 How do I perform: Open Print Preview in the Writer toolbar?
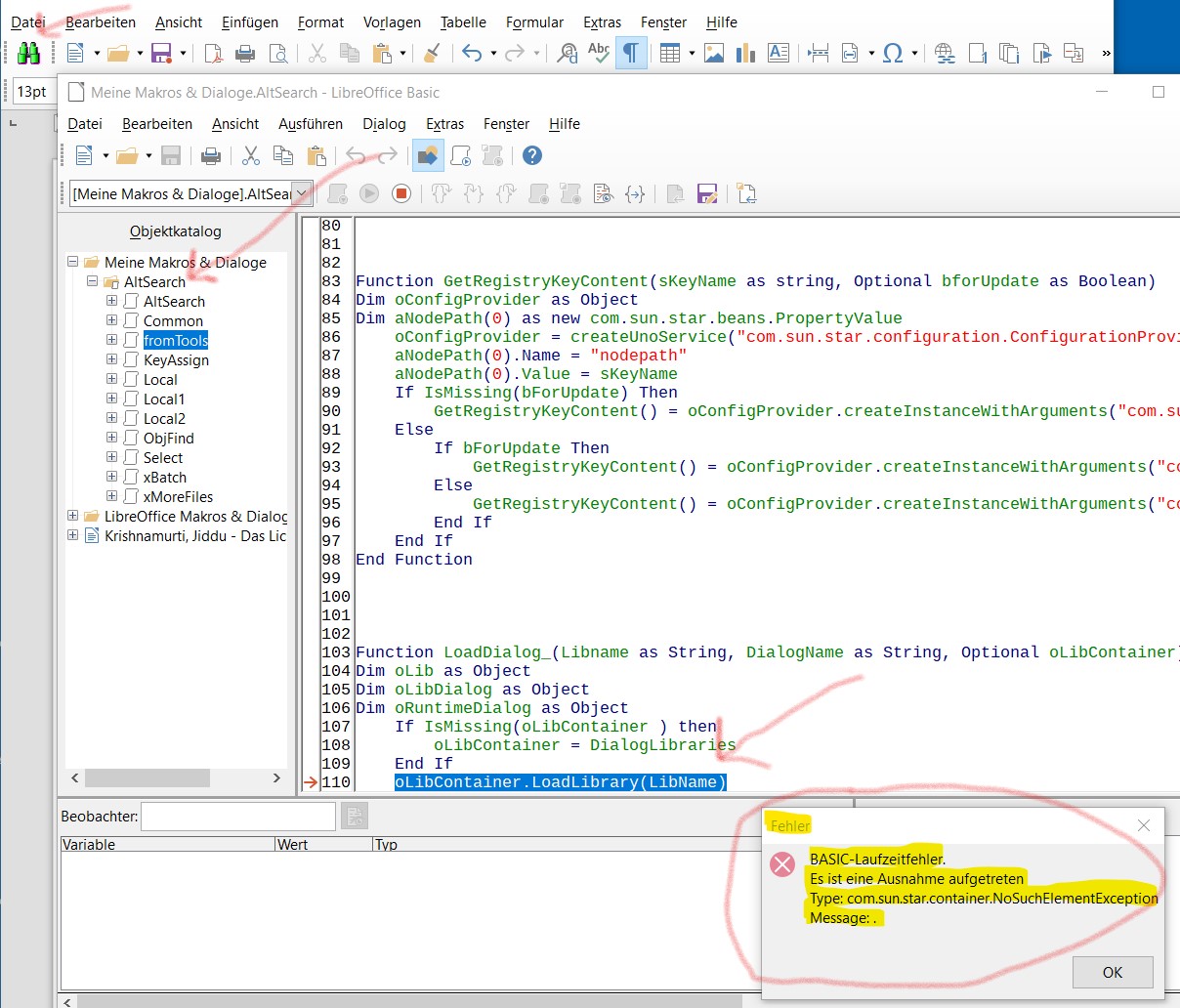[278, 53]
